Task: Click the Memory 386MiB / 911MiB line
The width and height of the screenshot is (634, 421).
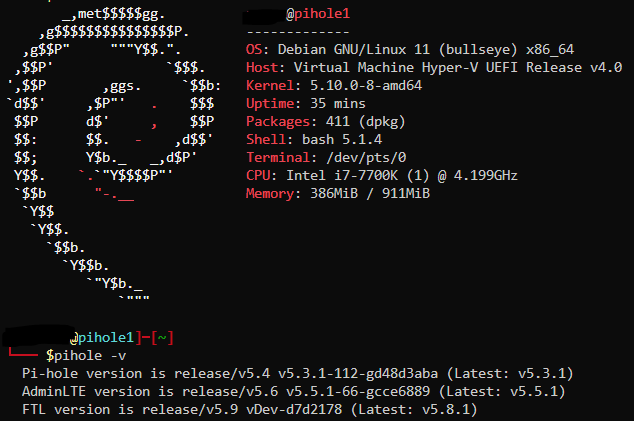Action: (338, 193)
